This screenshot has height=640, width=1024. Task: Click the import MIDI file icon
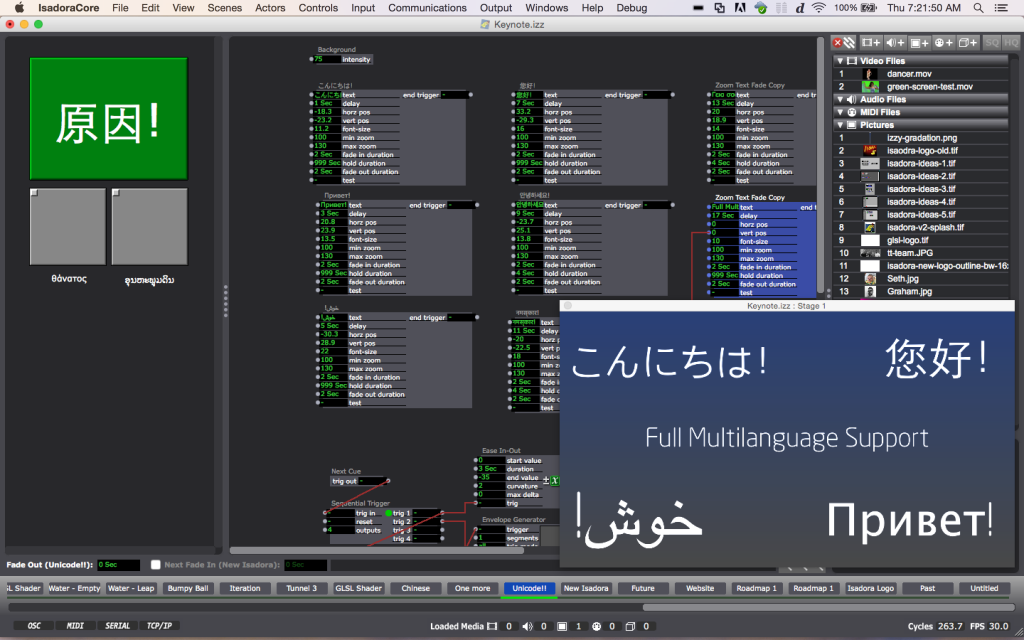coord(943,43)
